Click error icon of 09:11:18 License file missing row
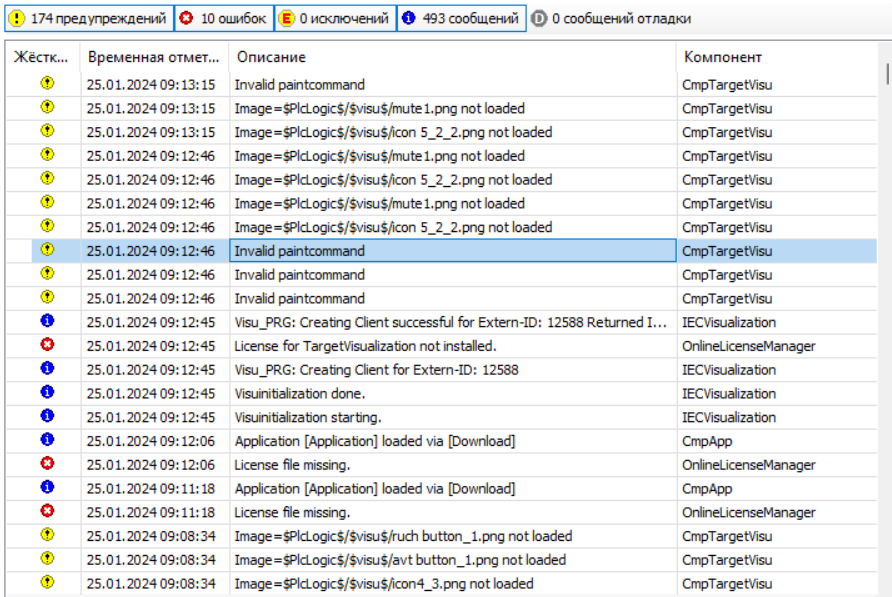 (x=47, y=512)
